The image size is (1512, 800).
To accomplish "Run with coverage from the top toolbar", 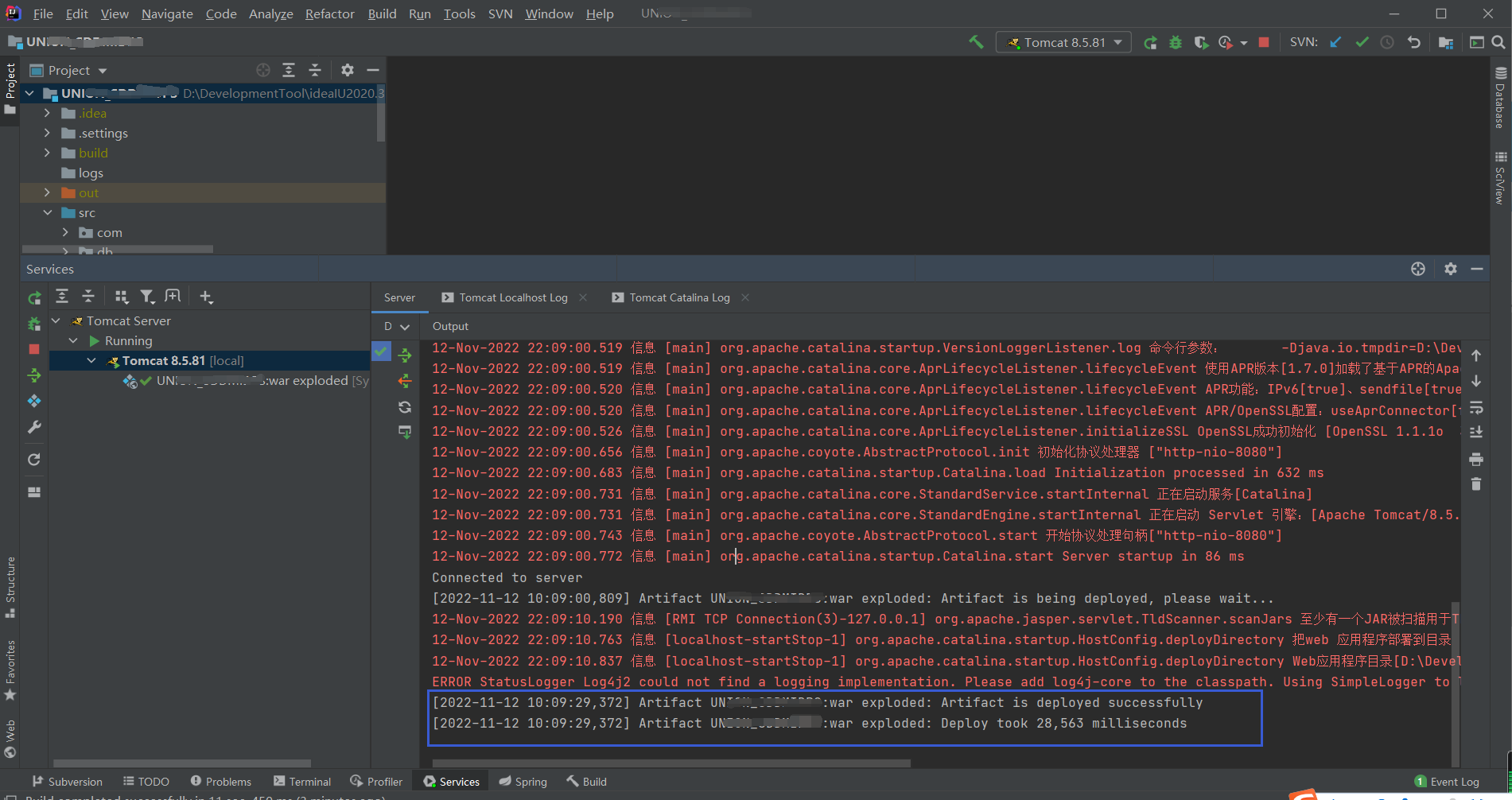I will coord(1201,42).
